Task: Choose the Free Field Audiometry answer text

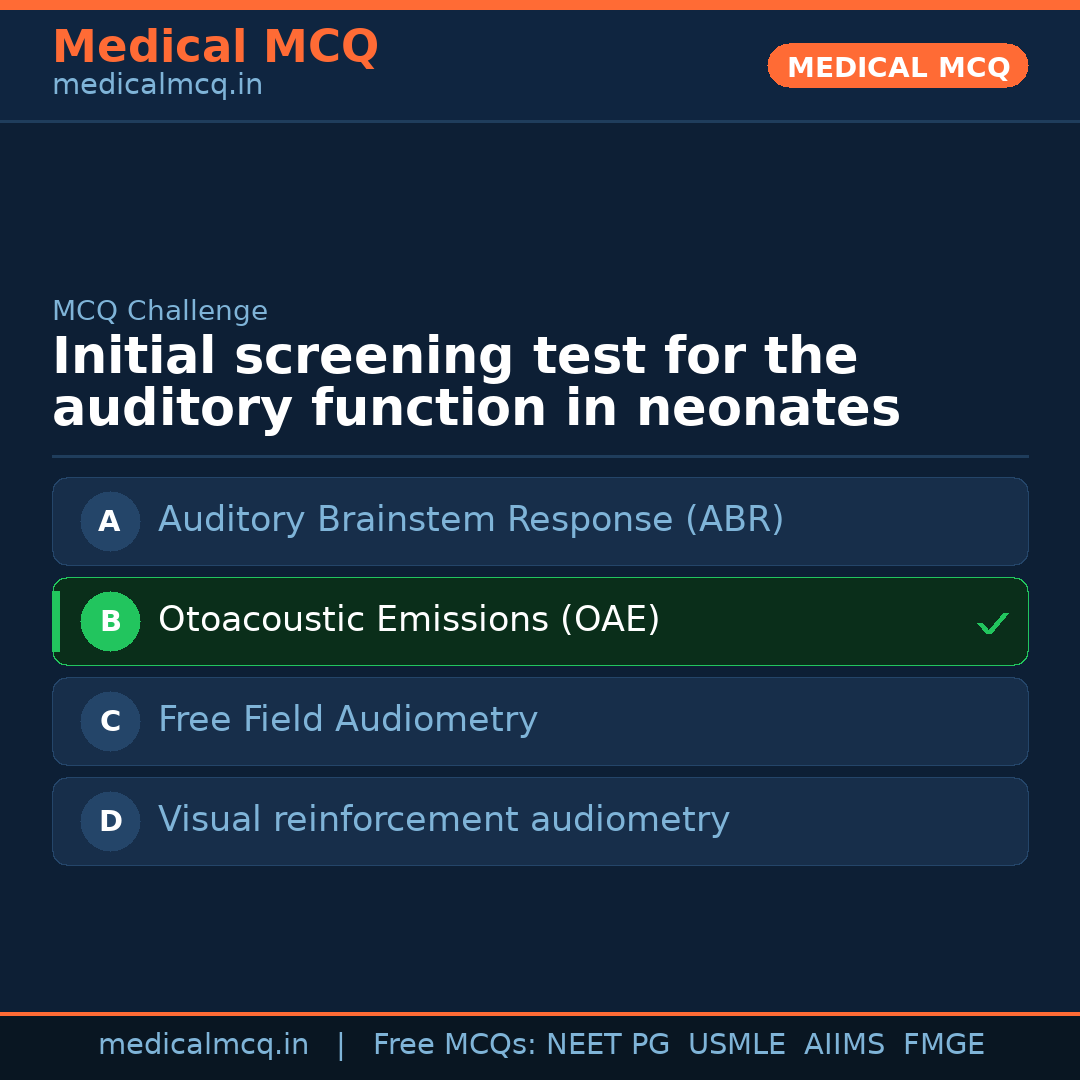Action: coord(347,720)
